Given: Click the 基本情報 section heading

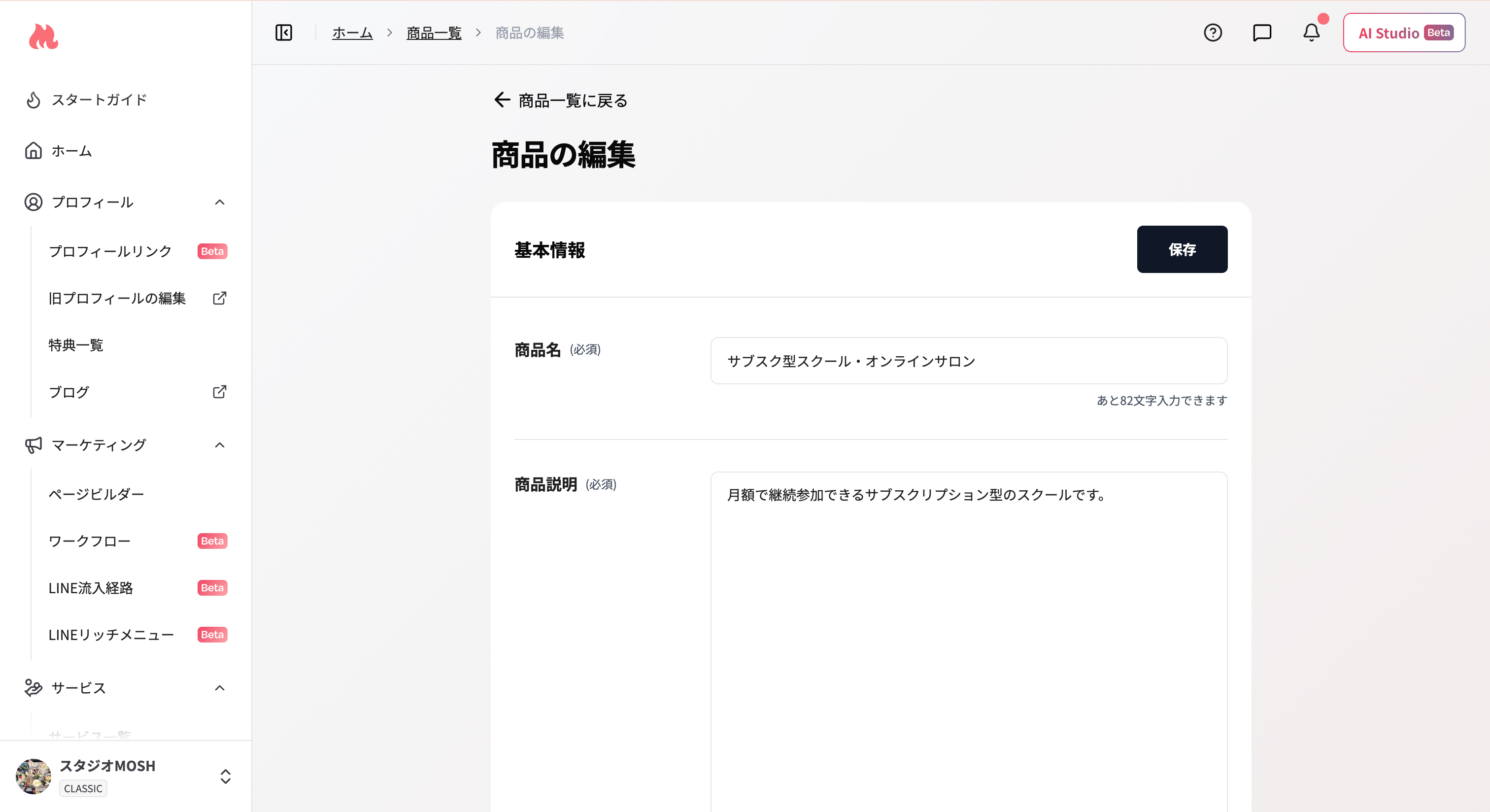Looking at the screenshot, I should (549, 250).
